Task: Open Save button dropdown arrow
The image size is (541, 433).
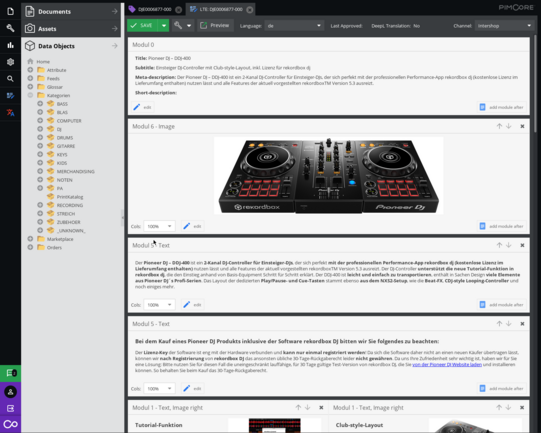Action: click(164, 26)
